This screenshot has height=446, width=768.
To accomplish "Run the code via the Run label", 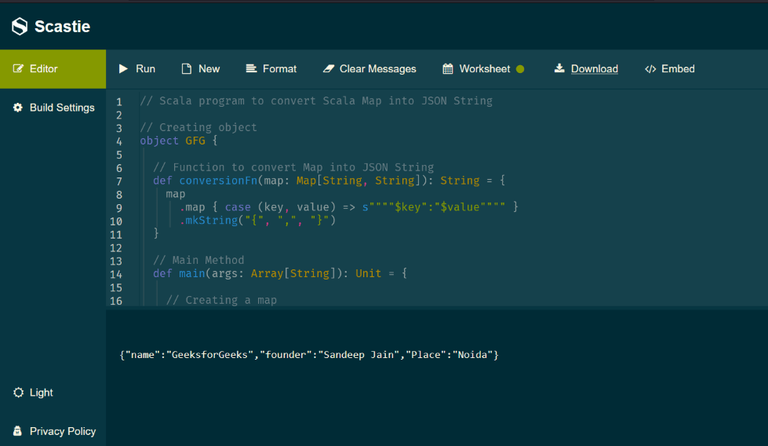I will (145, 69).
